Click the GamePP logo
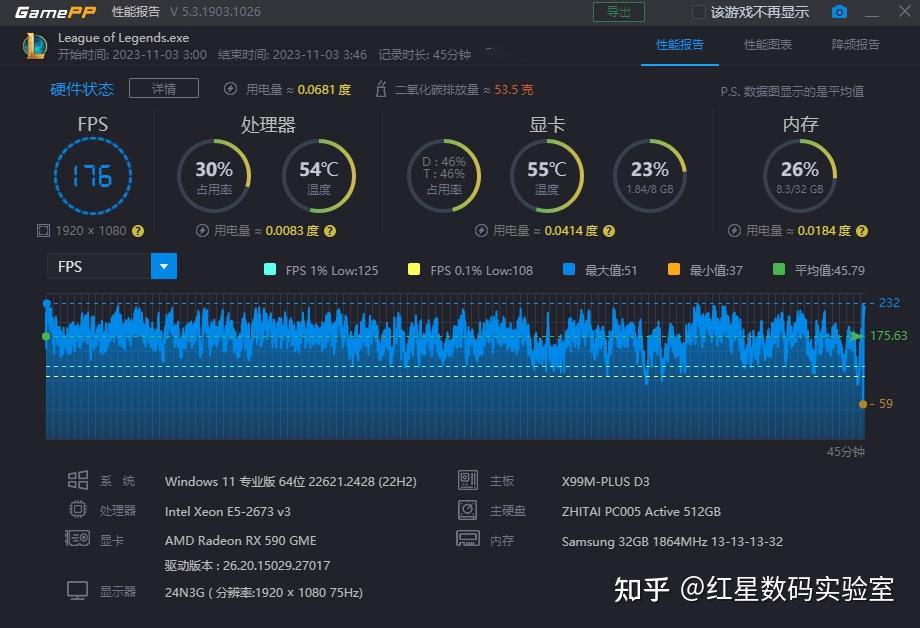 pyautogui.click(x=56, y=12)
